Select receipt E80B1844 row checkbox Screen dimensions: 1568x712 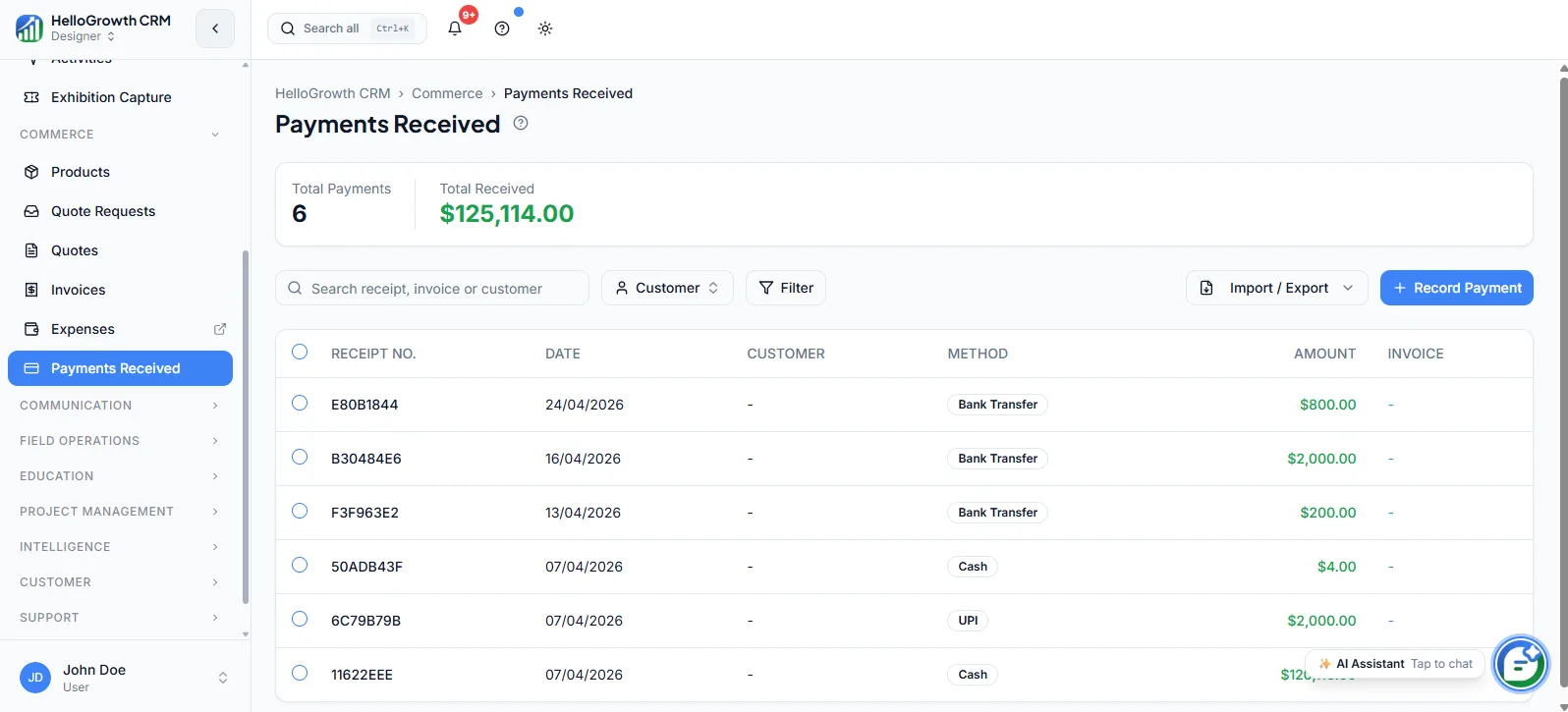(x=300, y=403)
